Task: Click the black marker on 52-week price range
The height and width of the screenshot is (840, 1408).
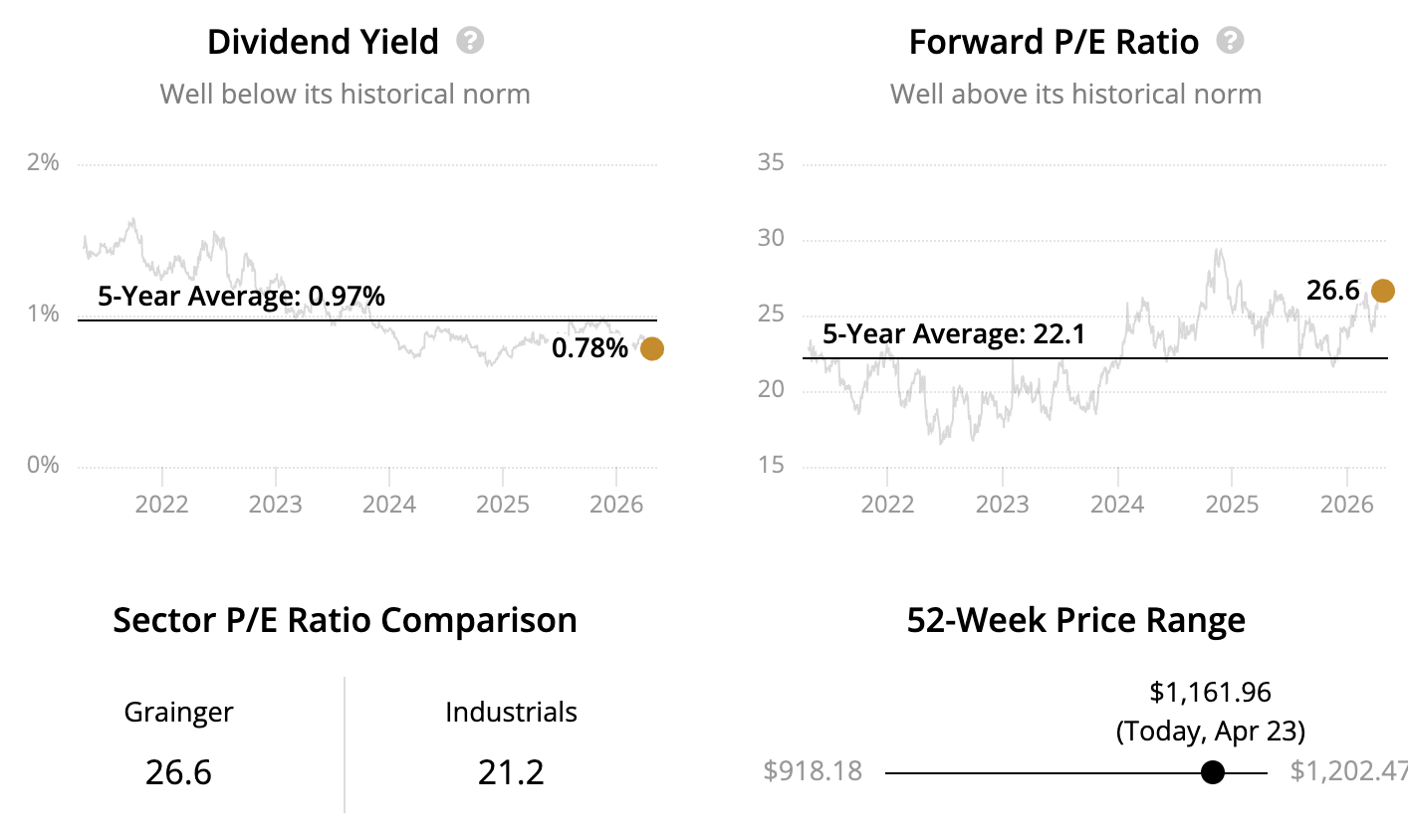Action: (x=1212, y=772)
